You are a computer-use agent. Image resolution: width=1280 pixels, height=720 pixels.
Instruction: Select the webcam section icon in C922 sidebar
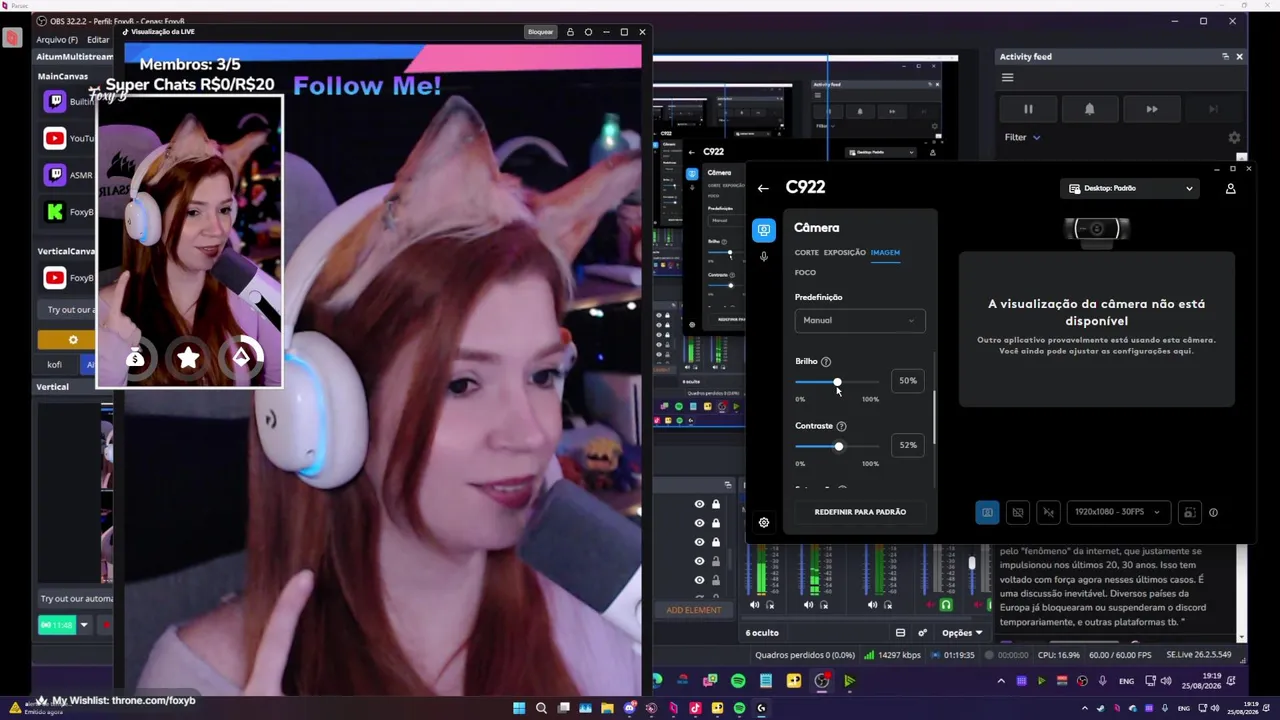tap(764, 231)
